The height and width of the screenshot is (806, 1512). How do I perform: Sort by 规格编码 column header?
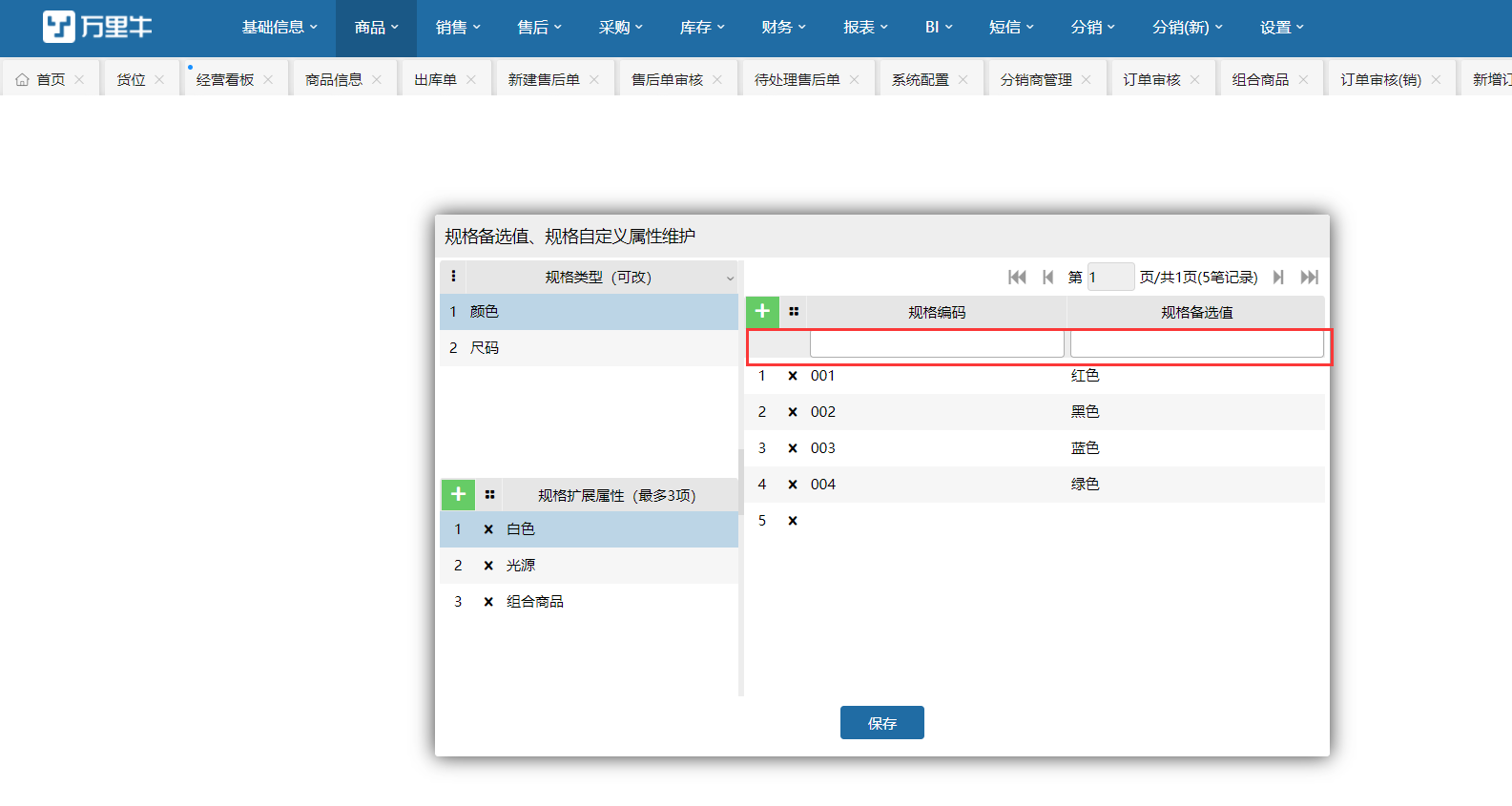point(937,312)
